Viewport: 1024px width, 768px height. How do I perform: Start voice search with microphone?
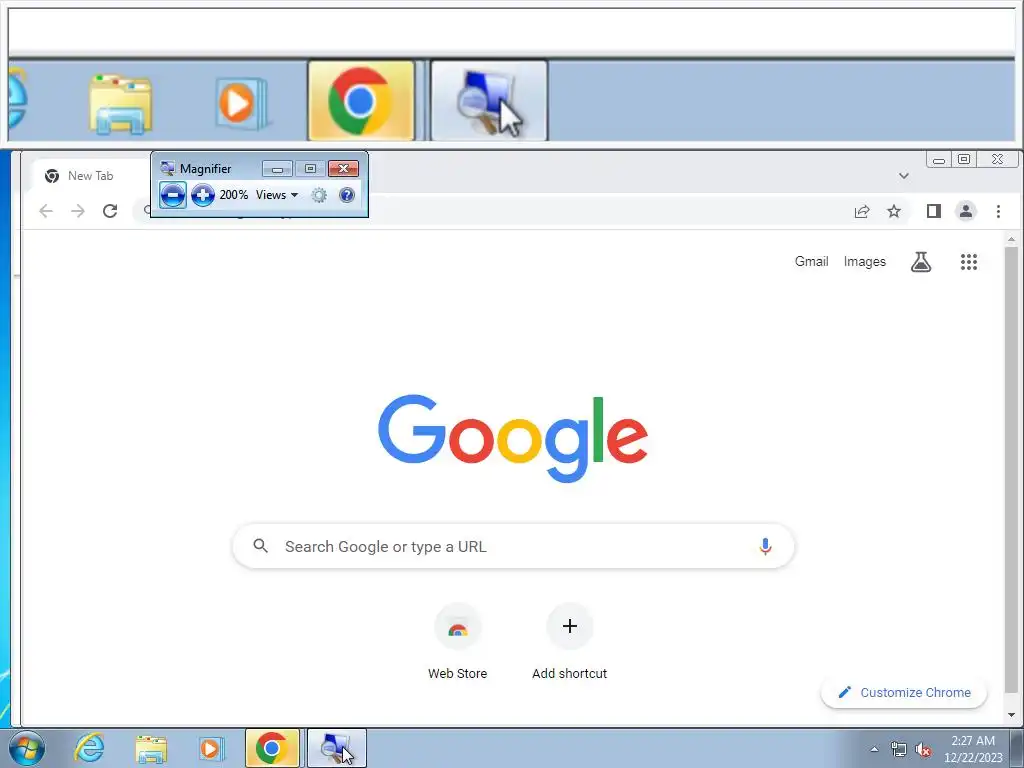point(765,546)
